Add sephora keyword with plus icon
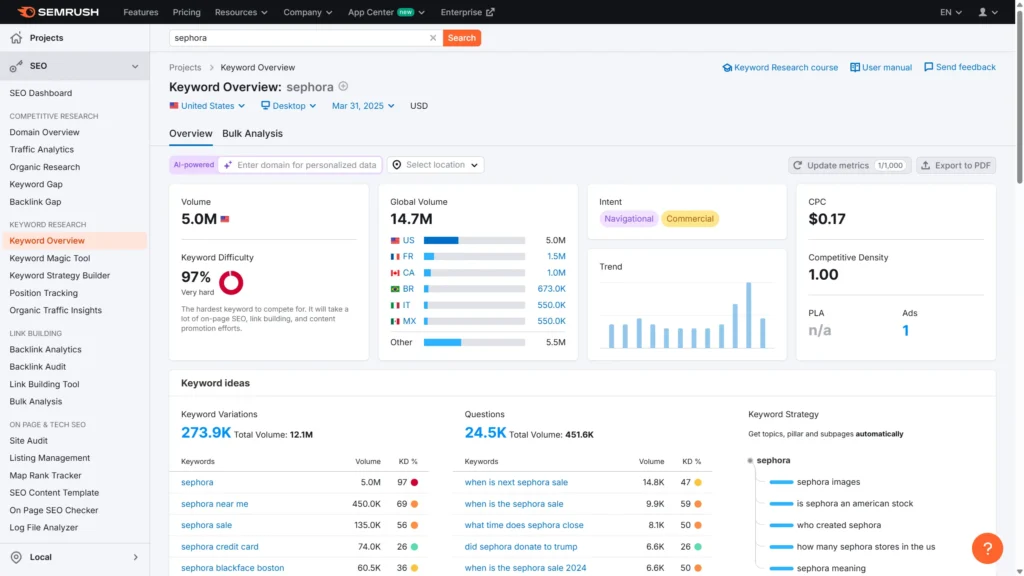The height and width of the screenshot is (576, 1024). point(344,86)
